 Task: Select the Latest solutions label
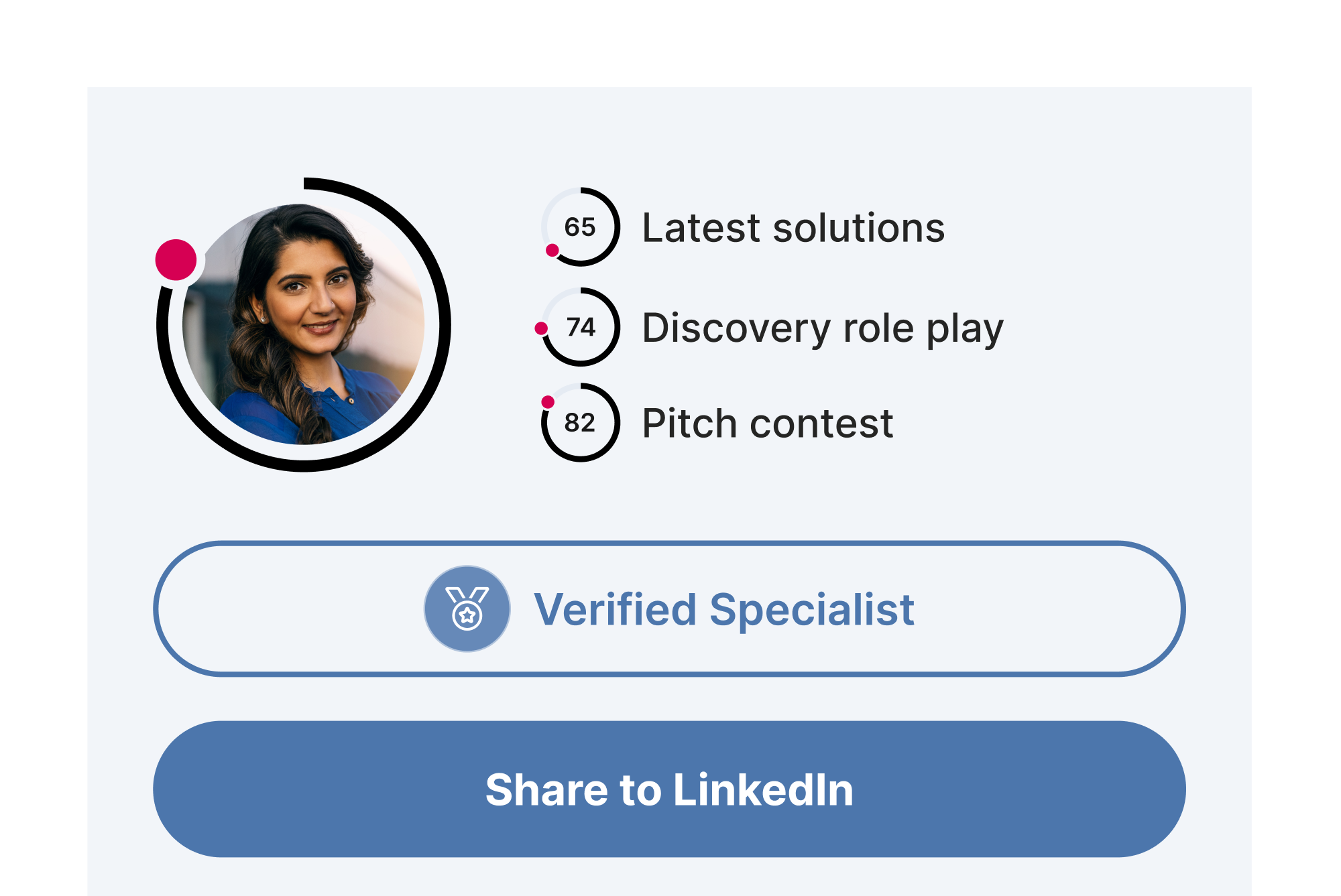click(x=793, y=228)
